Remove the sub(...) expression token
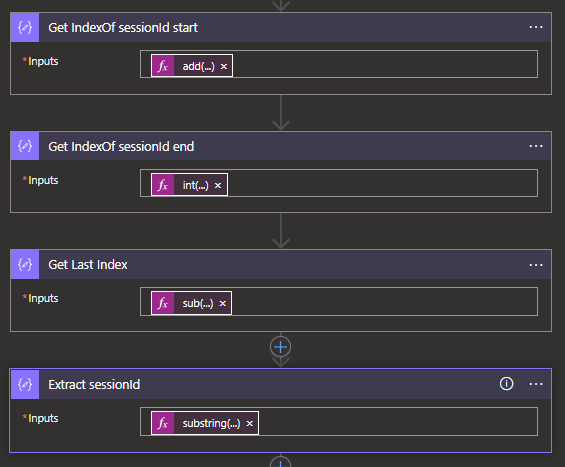 223,303
